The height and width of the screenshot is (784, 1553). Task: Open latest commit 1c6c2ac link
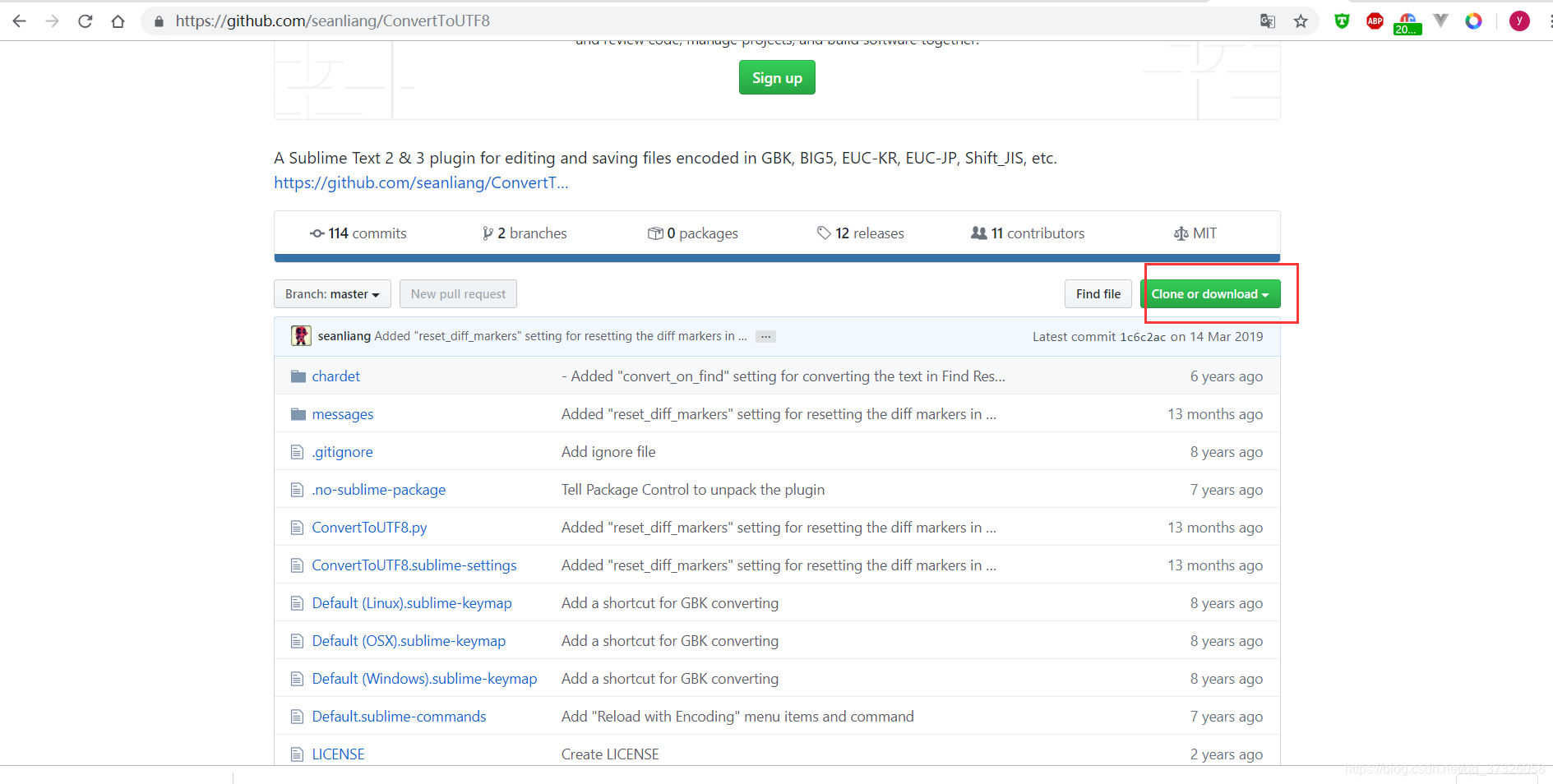pos(1143,337)
